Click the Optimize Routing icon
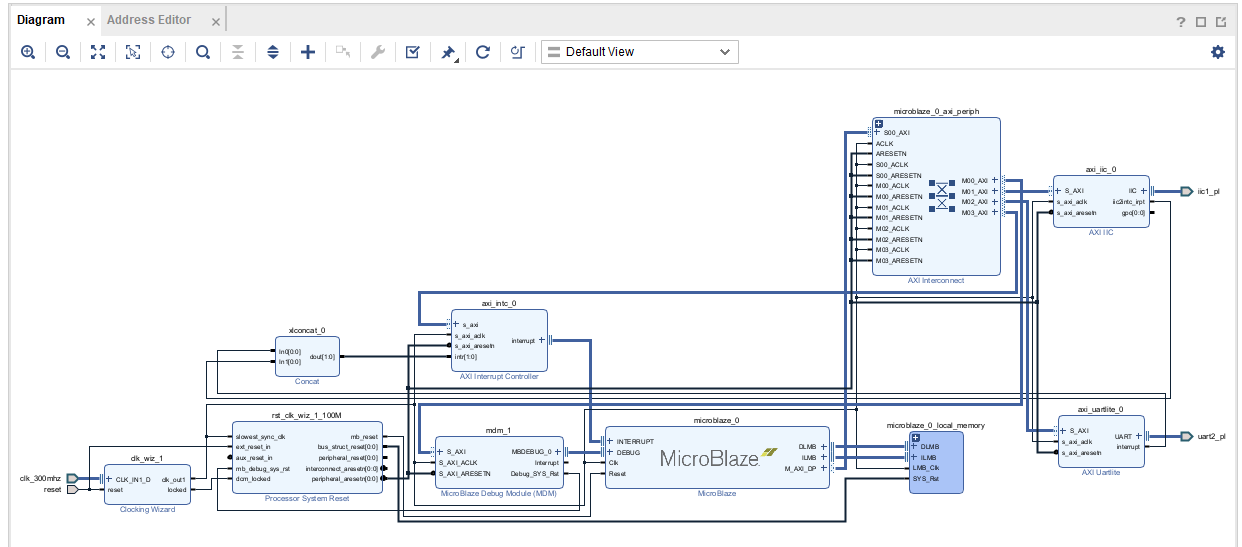The width and height of the screenshot is (1242, 547). click(x=517, y=52)
